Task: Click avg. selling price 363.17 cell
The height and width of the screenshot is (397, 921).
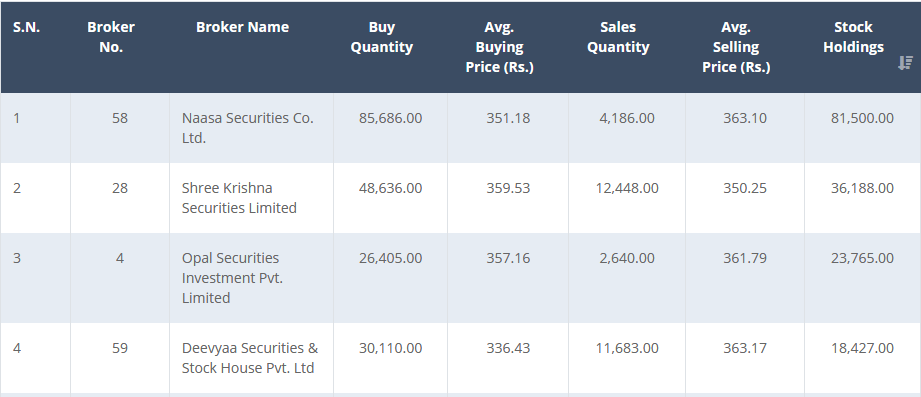Action: click(x=745, y=348)
